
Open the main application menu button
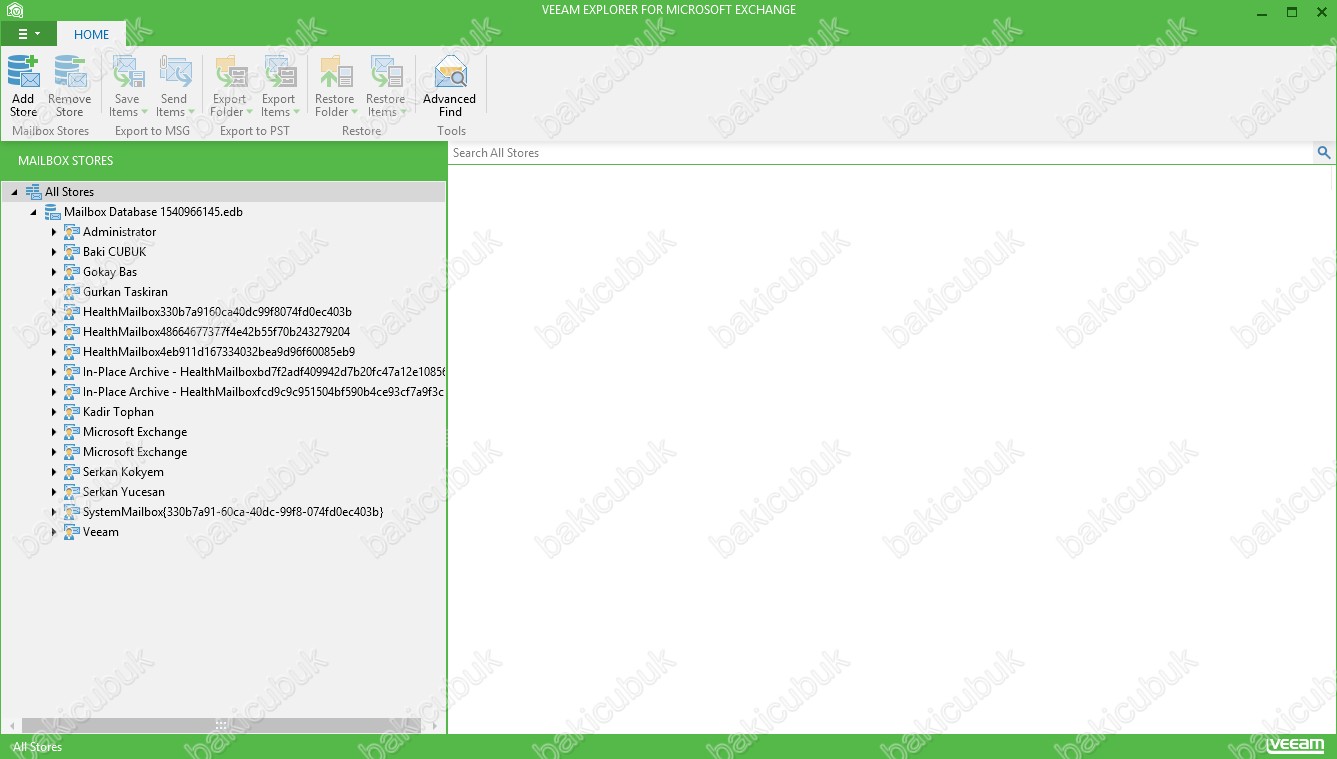pos(28,34)
